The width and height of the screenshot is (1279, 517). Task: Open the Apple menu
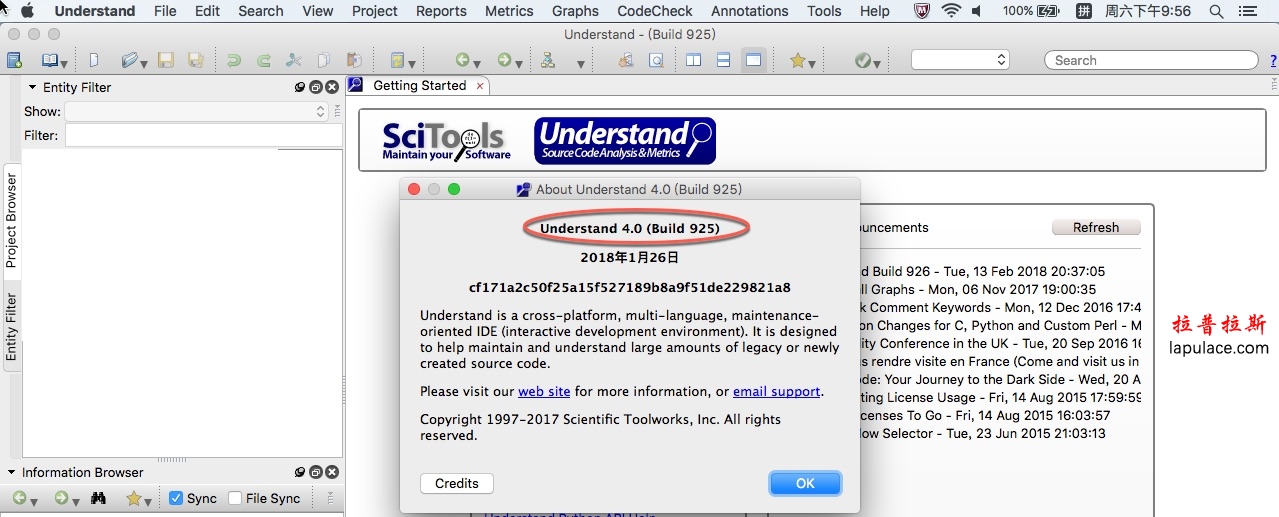27,11
